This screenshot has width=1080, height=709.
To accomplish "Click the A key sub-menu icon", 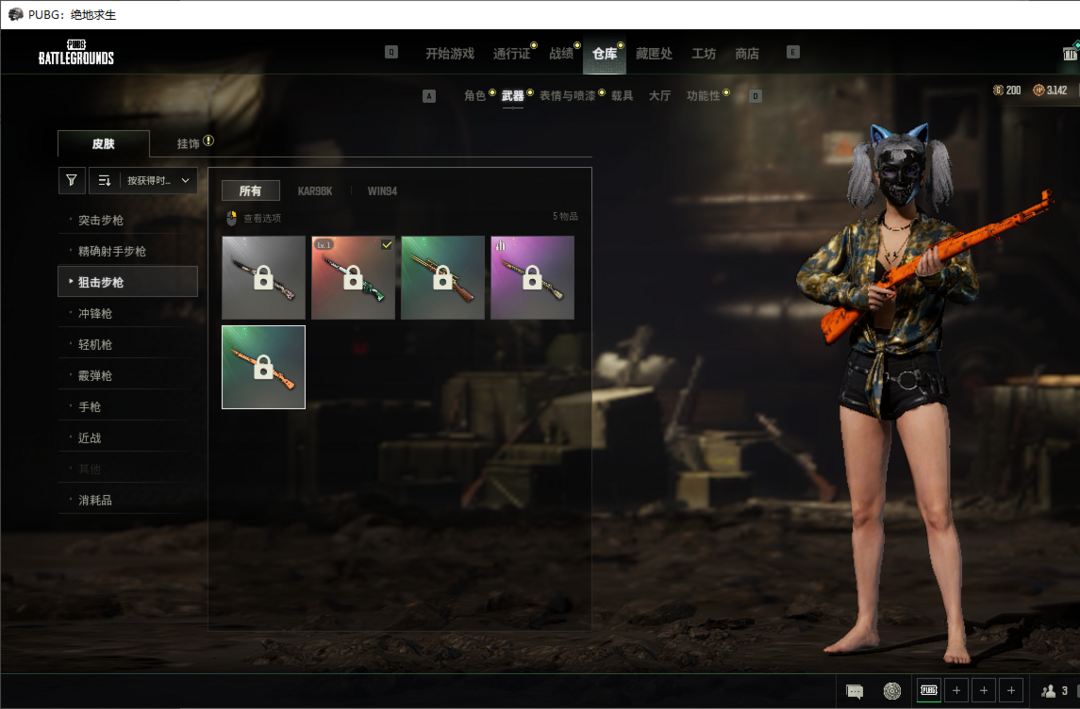I will click(x=429, y=96).
